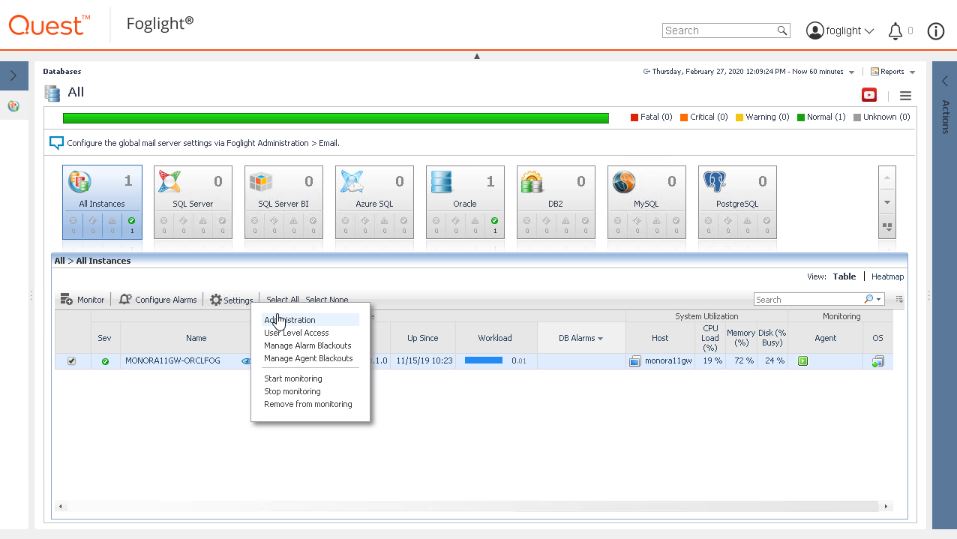Select the DB2 database tile

(555, 201)
